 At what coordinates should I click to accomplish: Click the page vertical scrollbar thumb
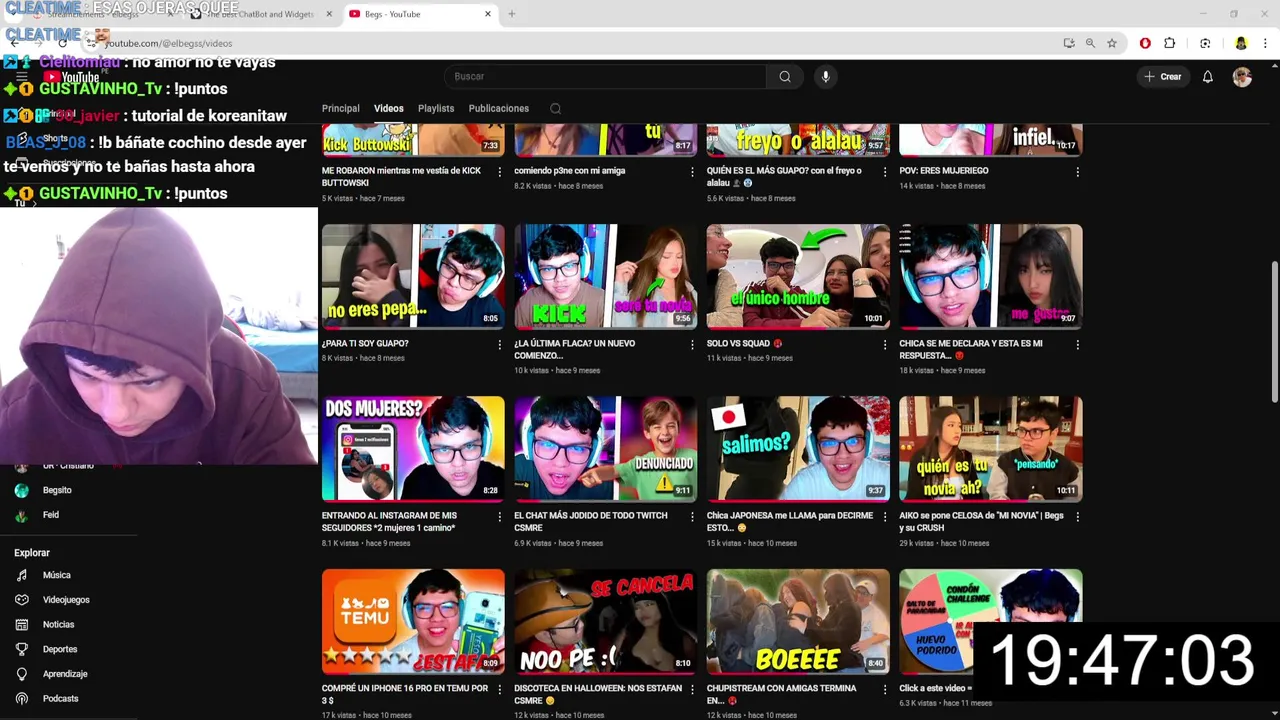click(1274, 331)
